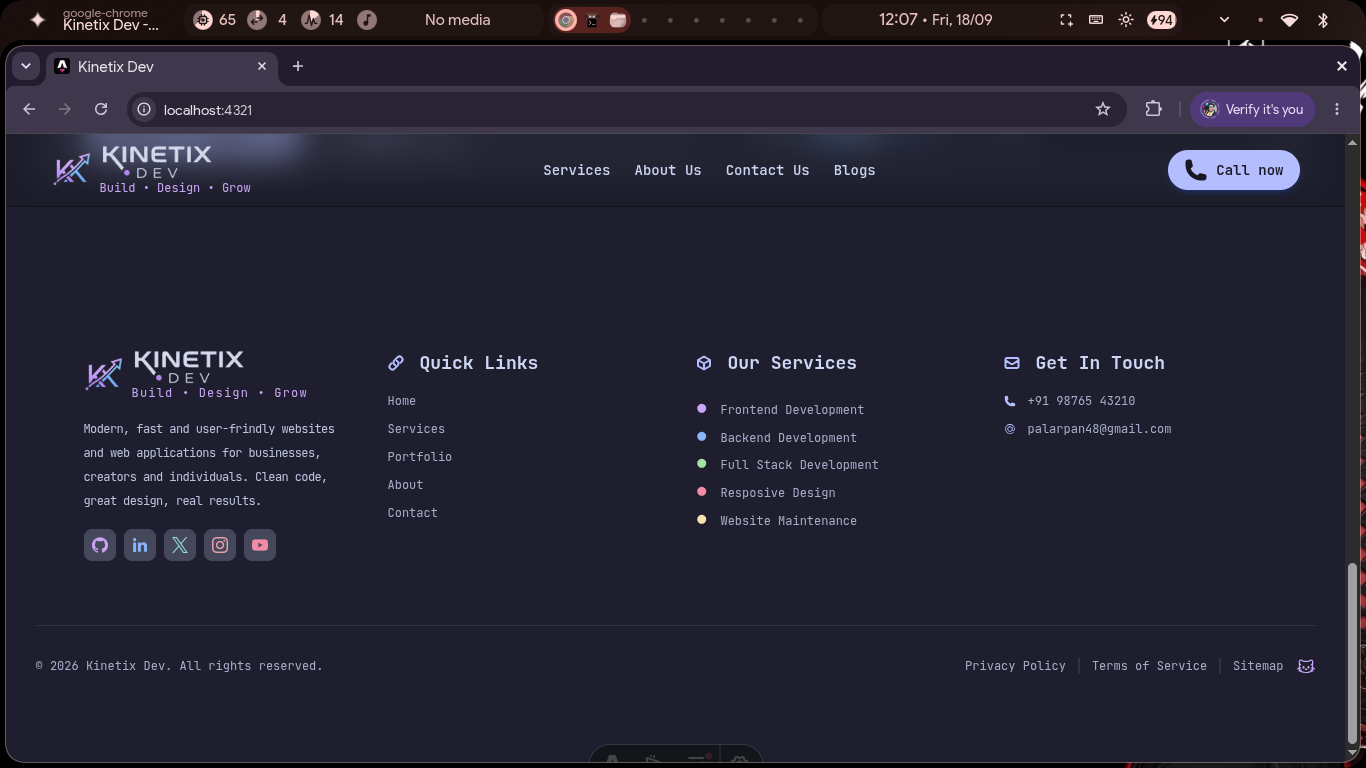Open the Sitemap link
Viewport: 1366px width, 768px height.
1258,666
